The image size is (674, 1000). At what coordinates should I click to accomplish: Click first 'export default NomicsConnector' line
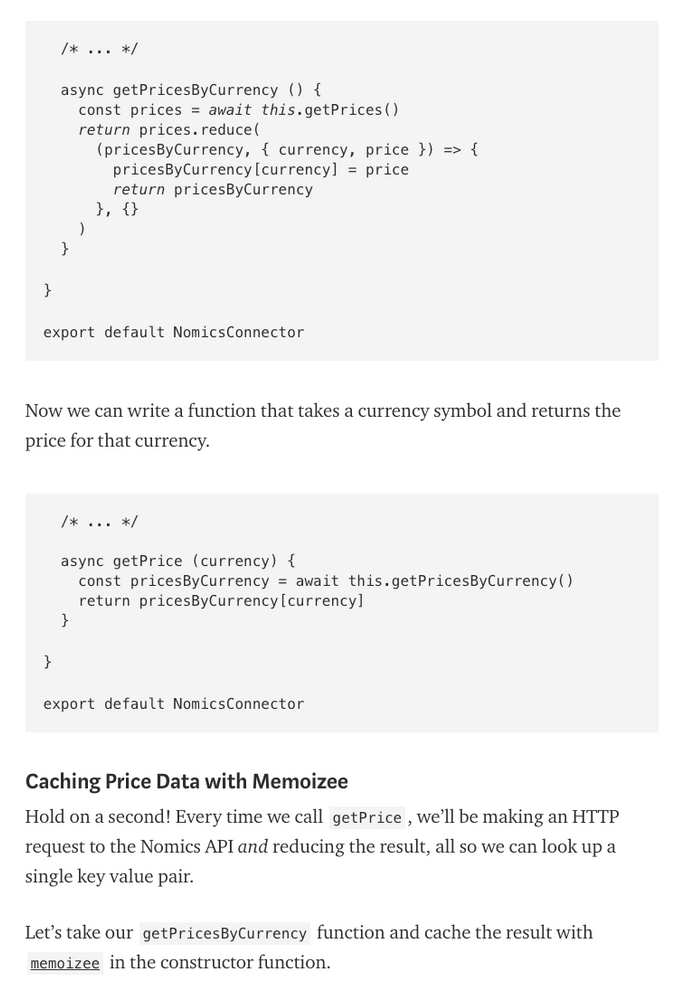coord(173,332)
